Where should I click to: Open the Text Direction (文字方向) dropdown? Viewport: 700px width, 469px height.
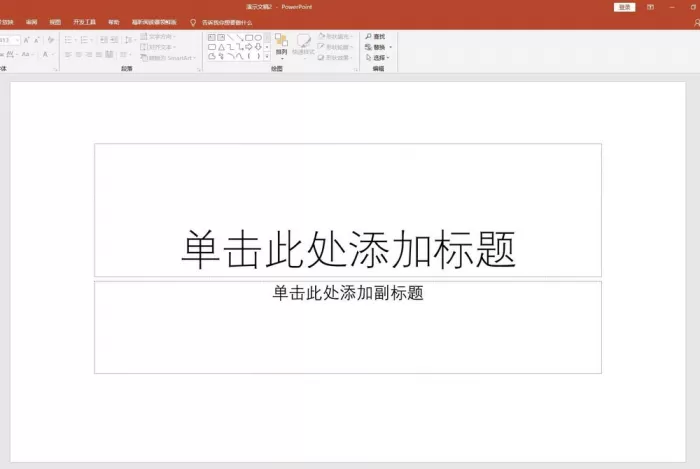158,37
